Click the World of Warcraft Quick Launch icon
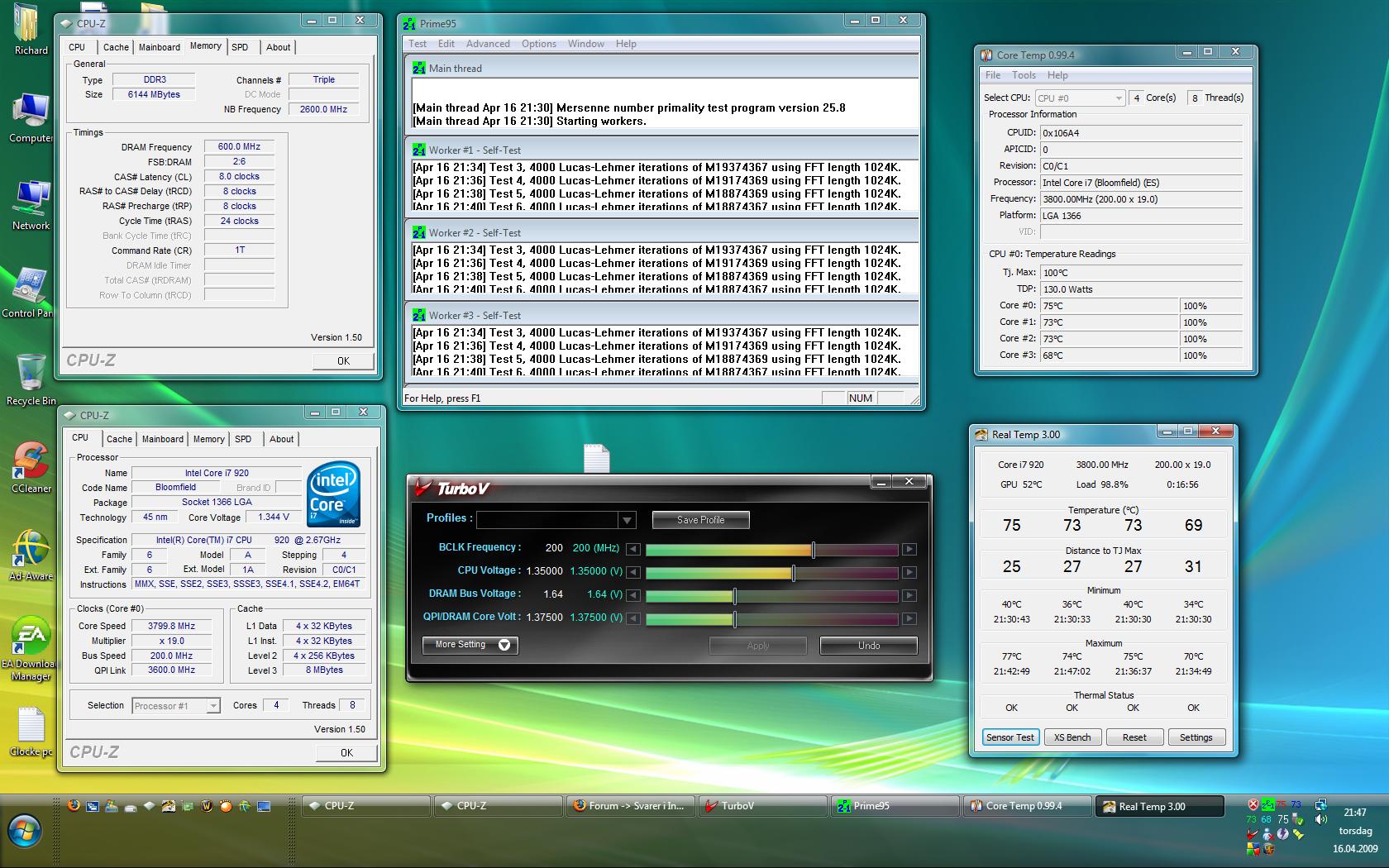This screenshot has height=868, width=1389. (x=207, y=805)
